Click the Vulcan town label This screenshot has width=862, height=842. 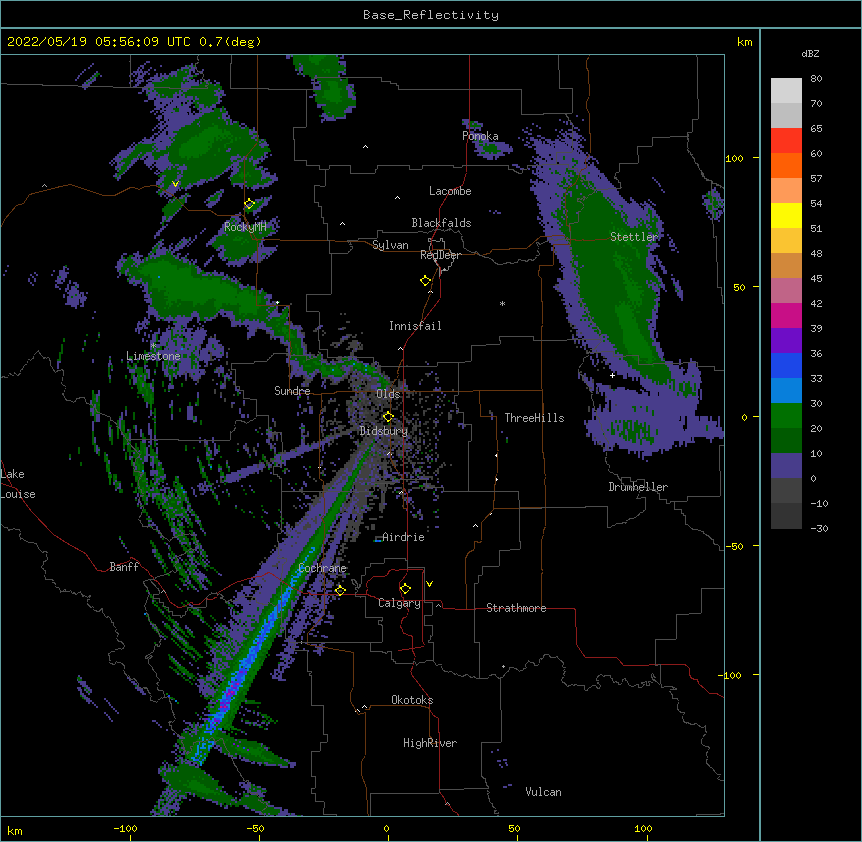click(543, 792)
